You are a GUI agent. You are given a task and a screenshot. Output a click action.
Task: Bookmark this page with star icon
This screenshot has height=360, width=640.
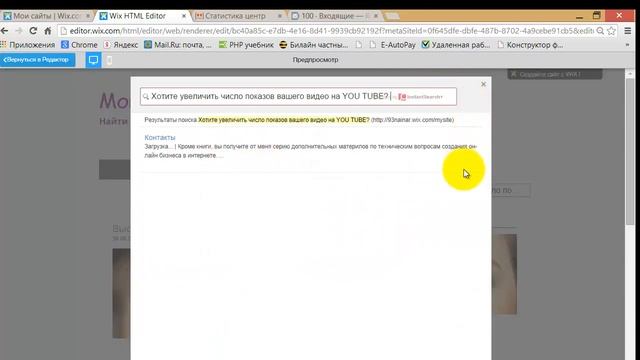[611, 31]
